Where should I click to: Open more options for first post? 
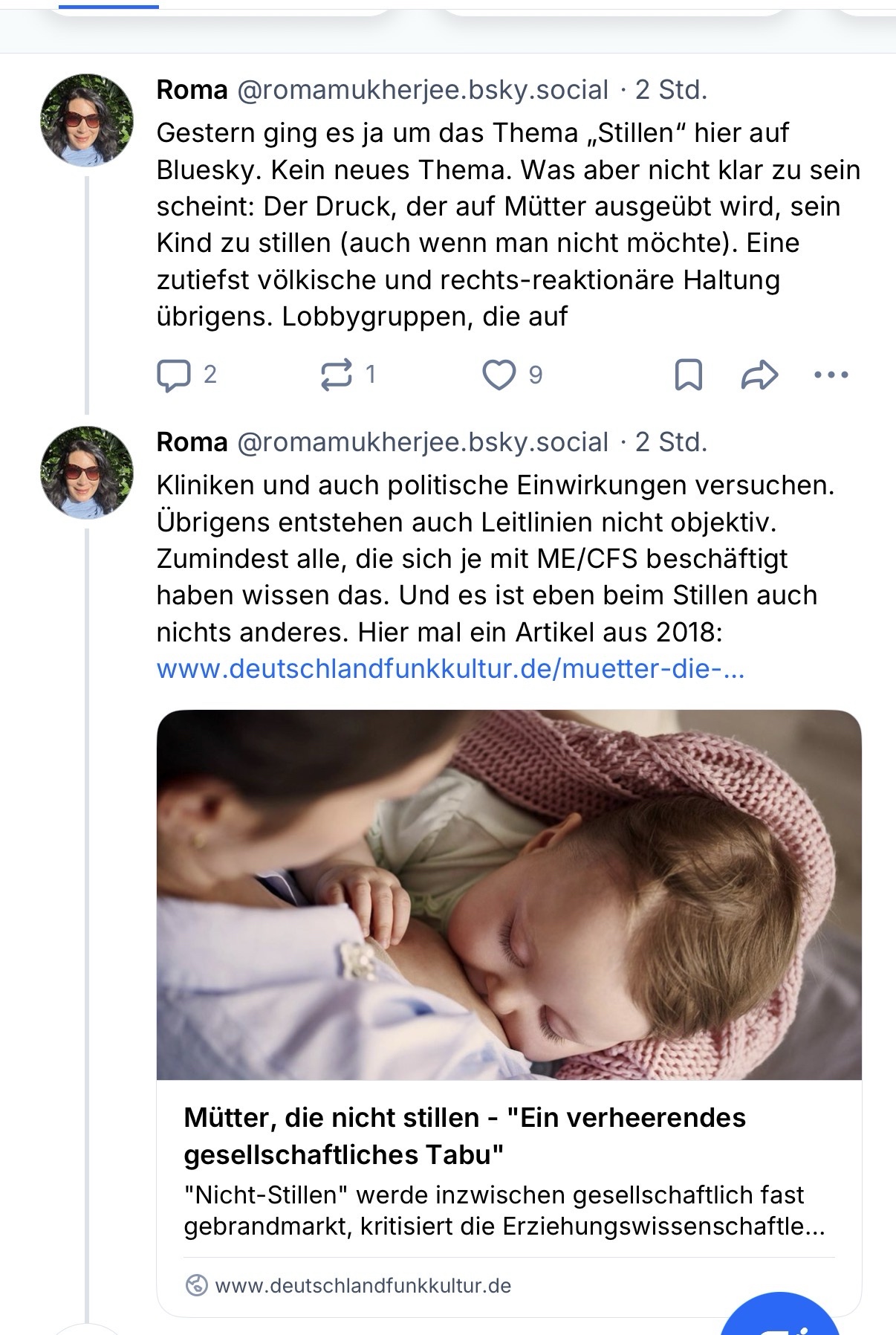click(831, 375)
